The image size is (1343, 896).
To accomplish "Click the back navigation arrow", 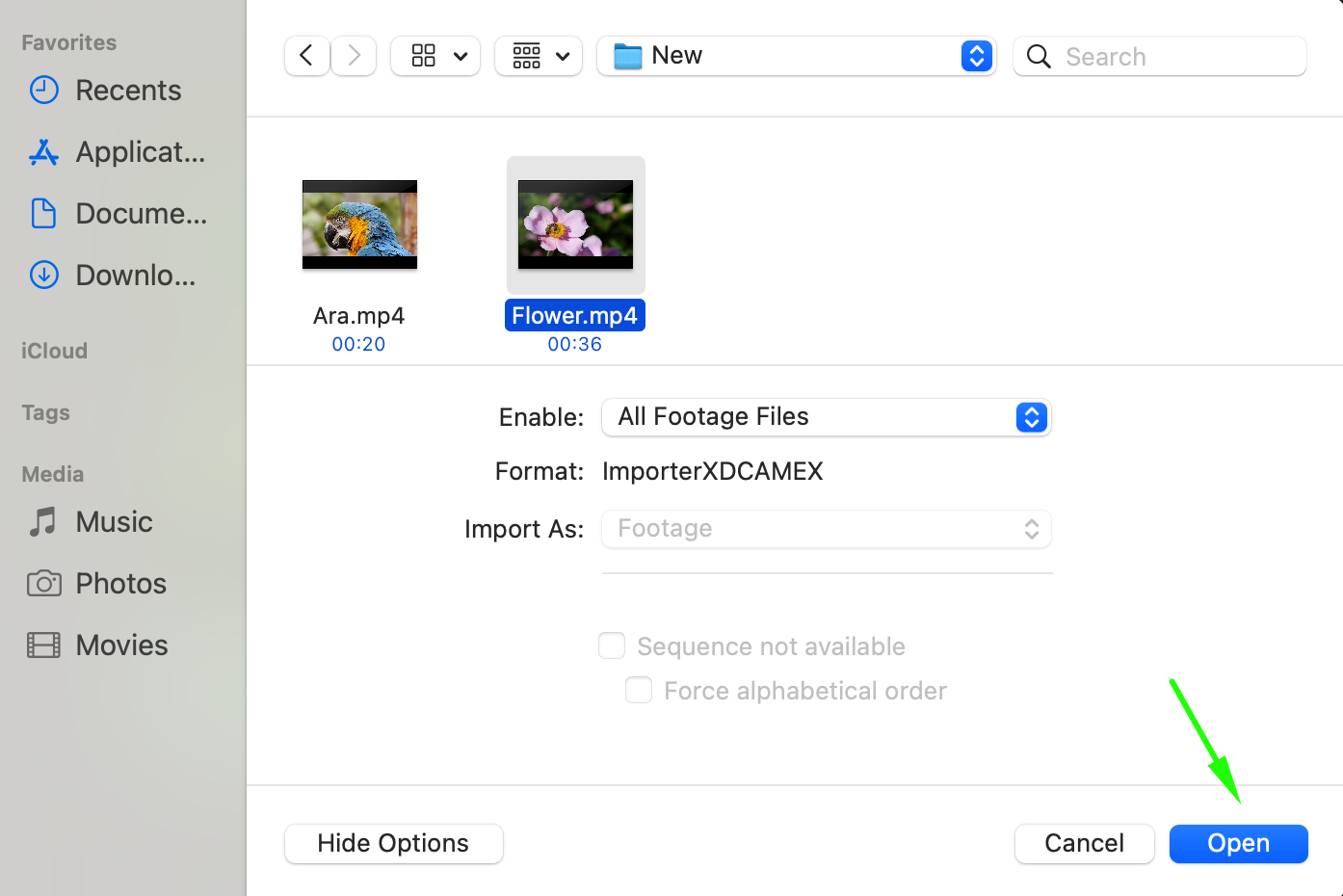I will (306, 56).
